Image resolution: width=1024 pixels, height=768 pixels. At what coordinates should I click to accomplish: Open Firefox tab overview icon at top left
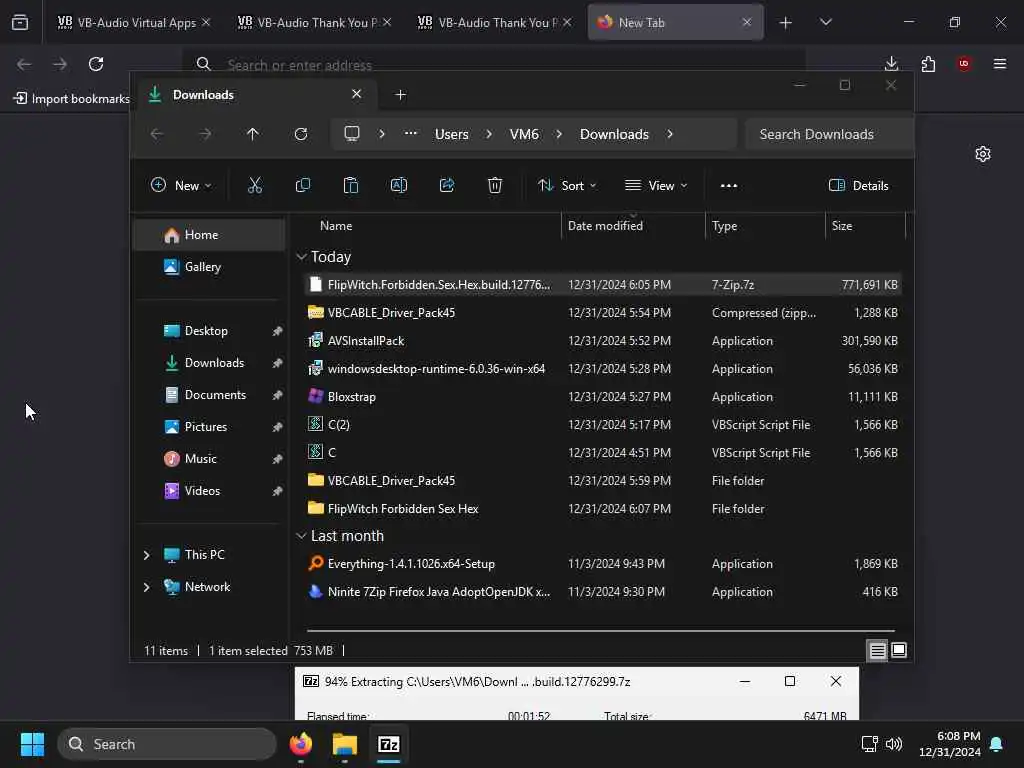pos(20,22)
